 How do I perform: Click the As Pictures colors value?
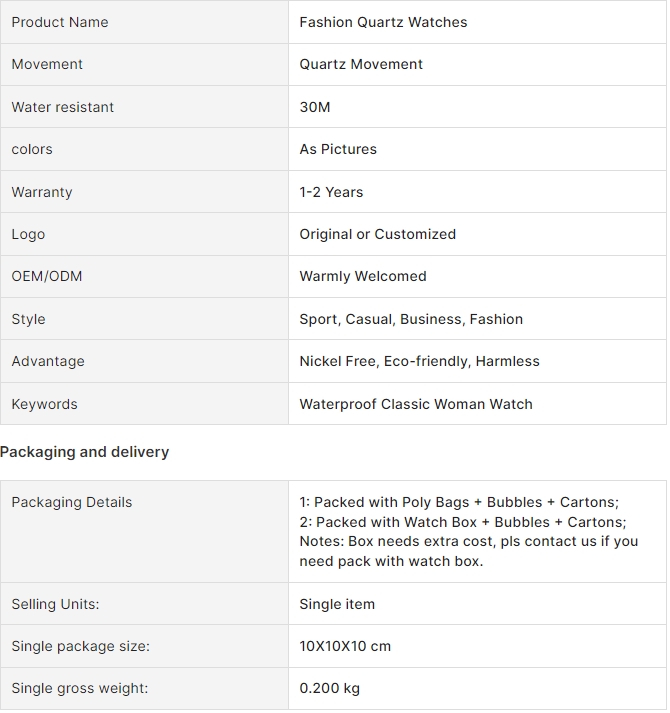pyautogui.click(x=339, y=150)
